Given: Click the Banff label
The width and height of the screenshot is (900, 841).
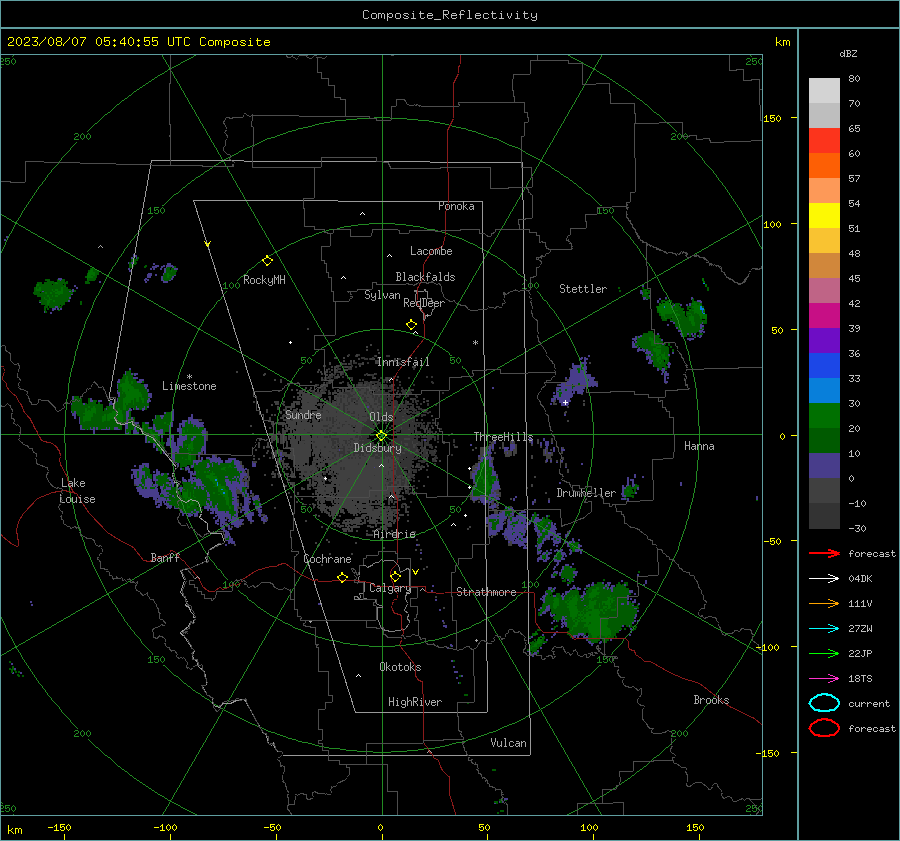Looking at the screenshot, I should [x=165, y=557].
